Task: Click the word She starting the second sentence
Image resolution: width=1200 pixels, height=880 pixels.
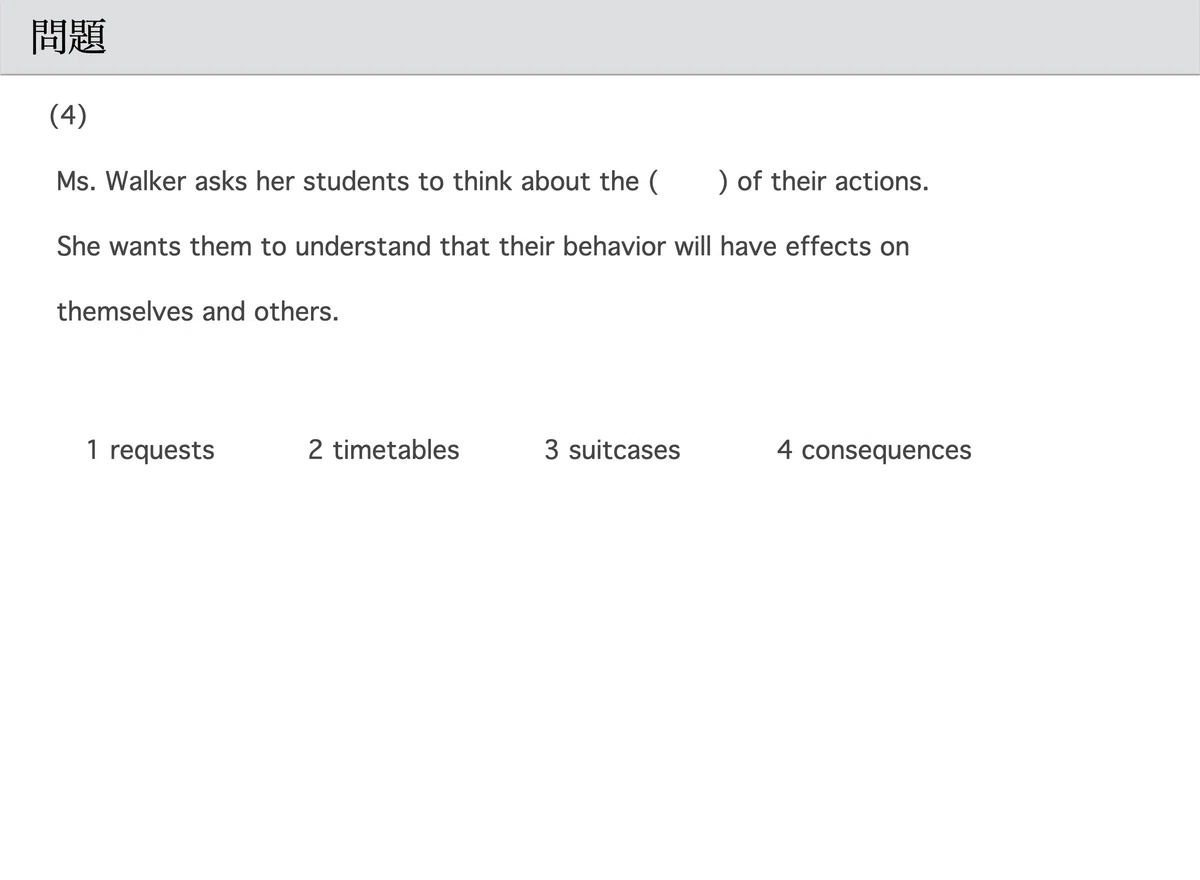Action: point(78,246)
